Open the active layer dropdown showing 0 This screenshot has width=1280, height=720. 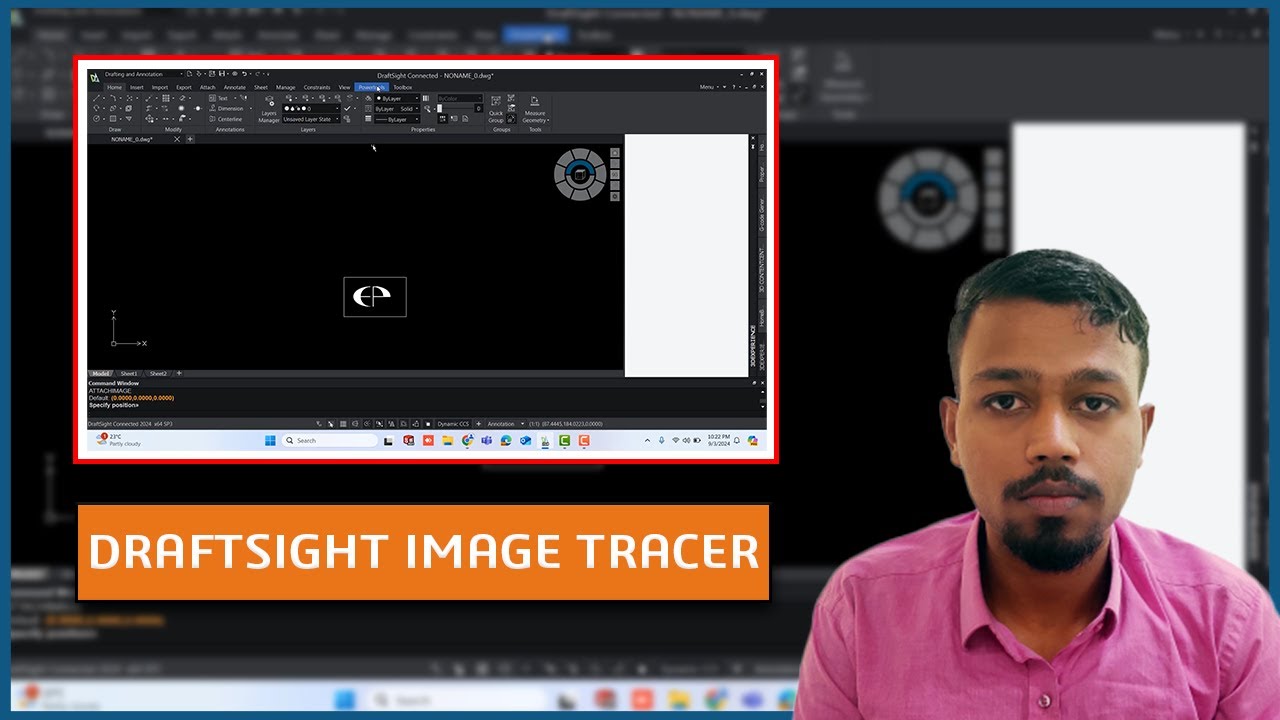311,109
